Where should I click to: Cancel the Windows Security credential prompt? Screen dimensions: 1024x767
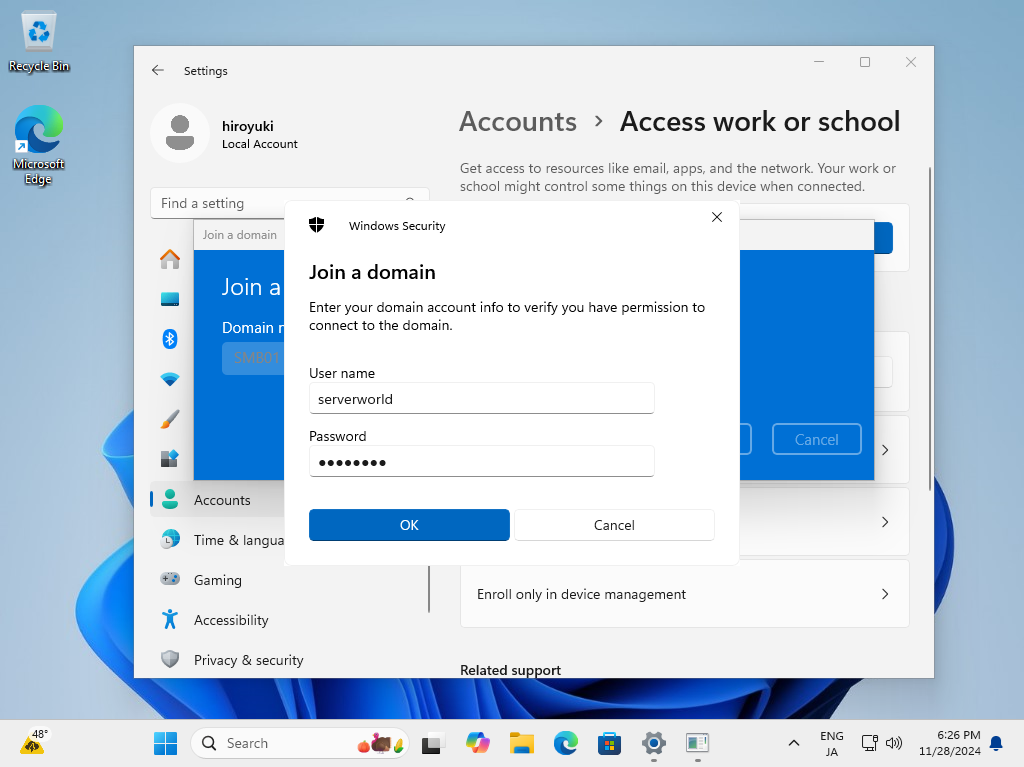point(614,525)
